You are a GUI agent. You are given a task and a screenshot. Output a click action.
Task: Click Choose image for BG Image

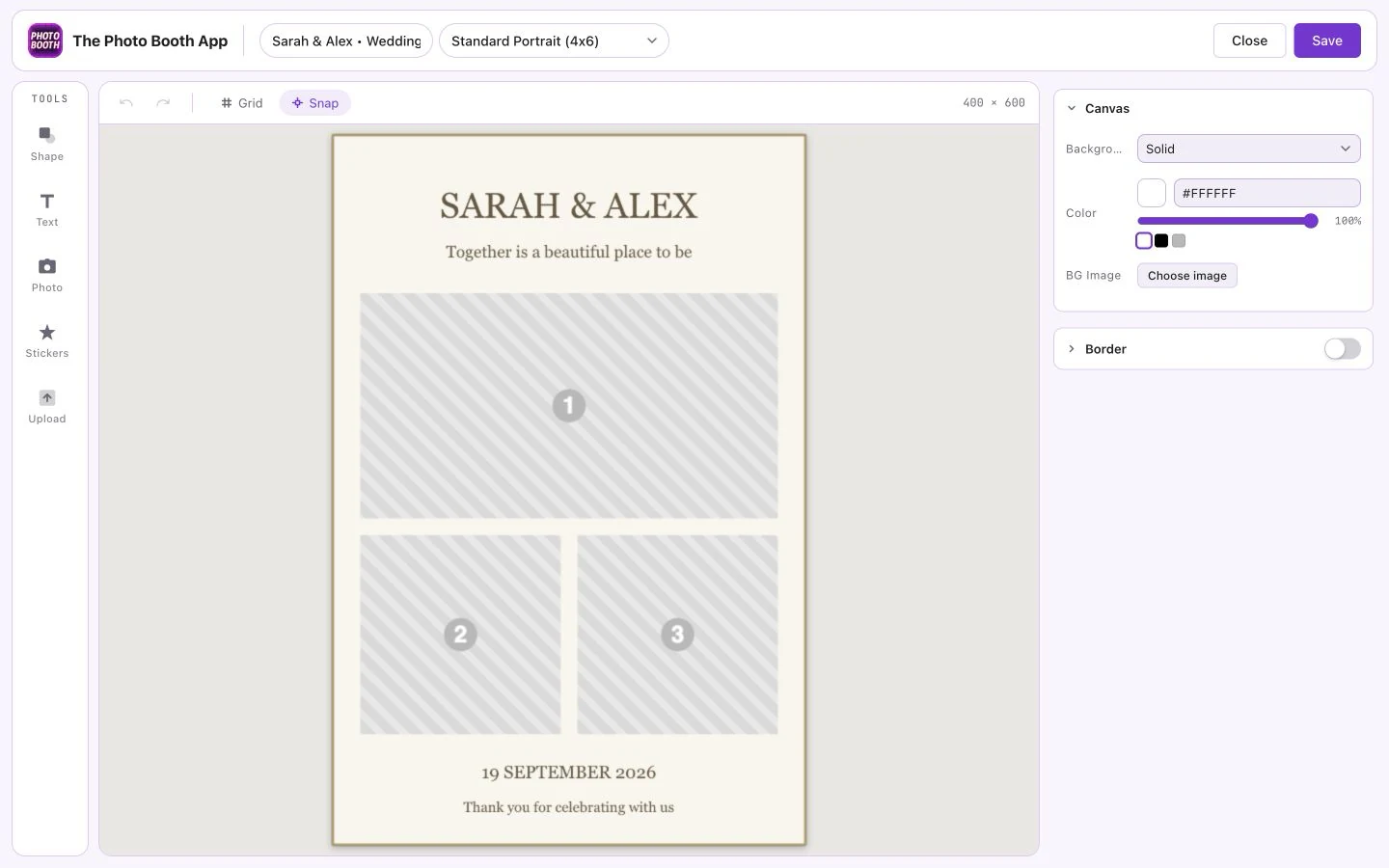[x=1187, y=276]
